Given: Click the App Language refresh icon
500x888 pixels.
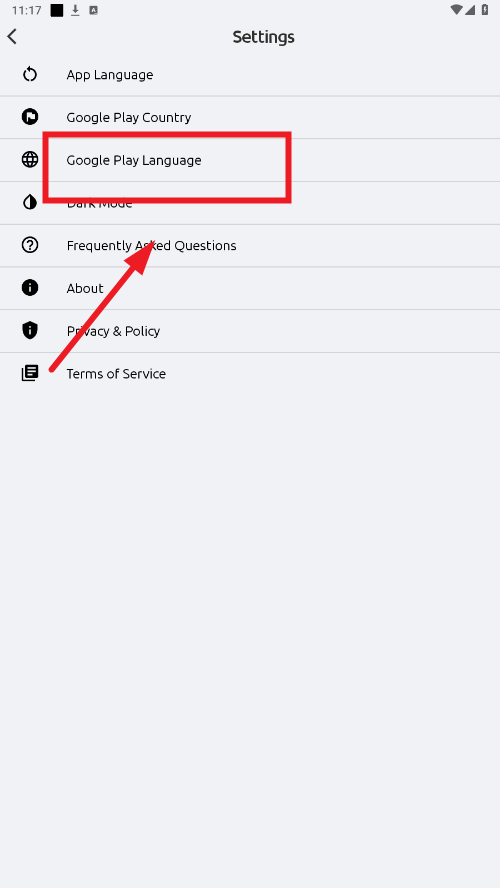Looking at the screenshot, I should tap(30, 74).
